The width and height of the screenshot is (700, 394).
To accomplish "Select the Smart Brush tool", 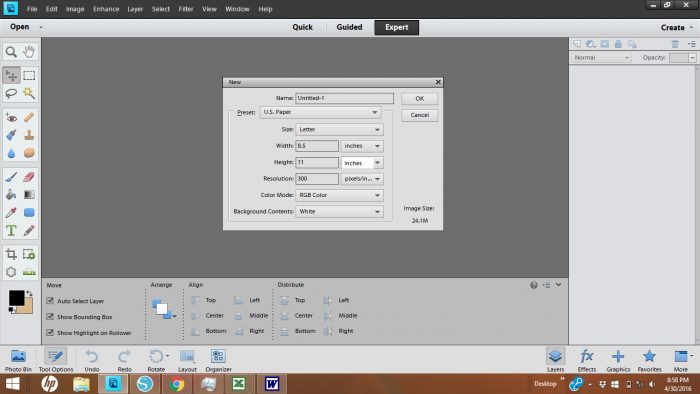I will pos(11,135).
